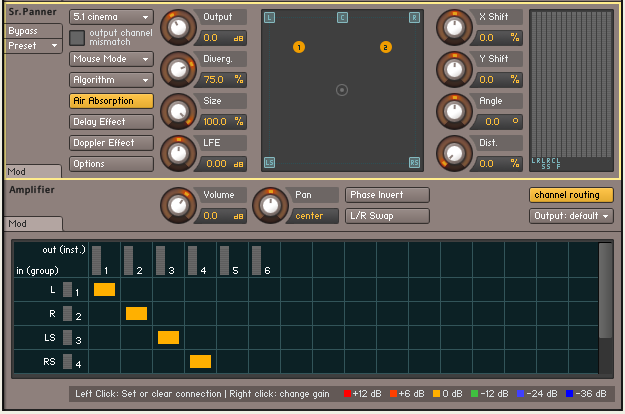This screenshot has height=414, width=625.
Task: Toggle the output channel mismatch indicator
Action: [77, 38]
